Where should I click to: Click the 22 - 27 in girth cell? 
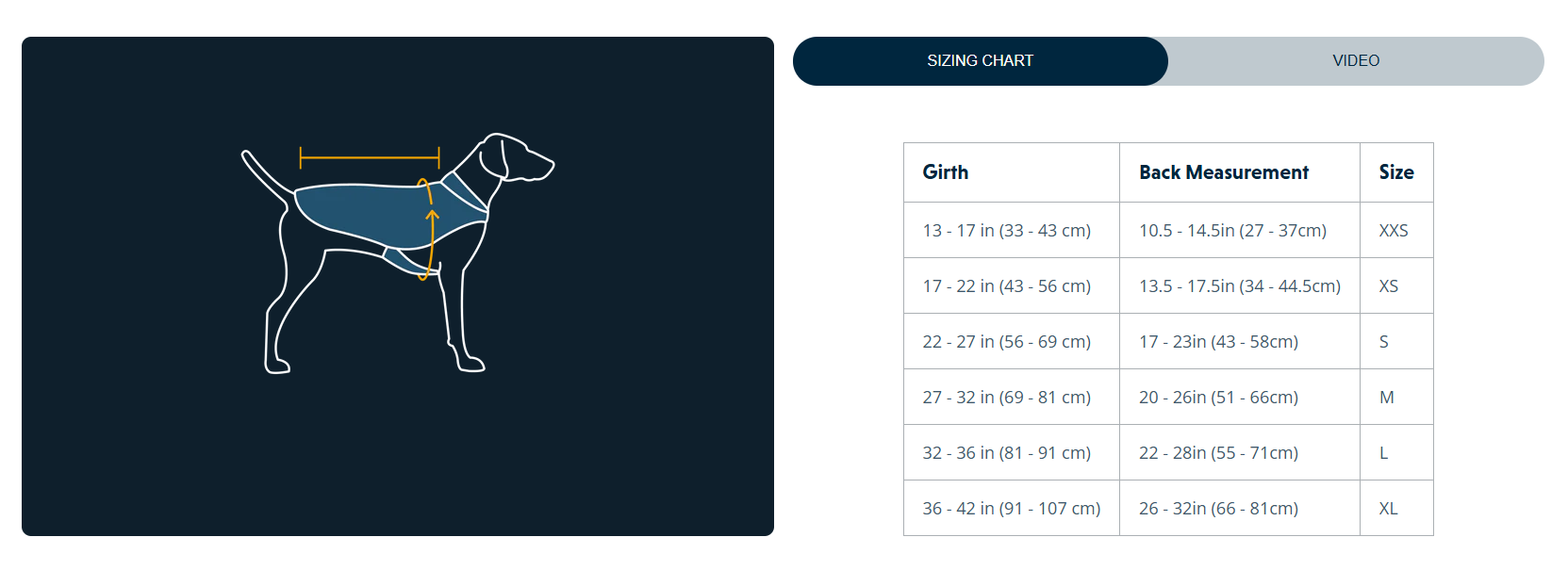1006,342
